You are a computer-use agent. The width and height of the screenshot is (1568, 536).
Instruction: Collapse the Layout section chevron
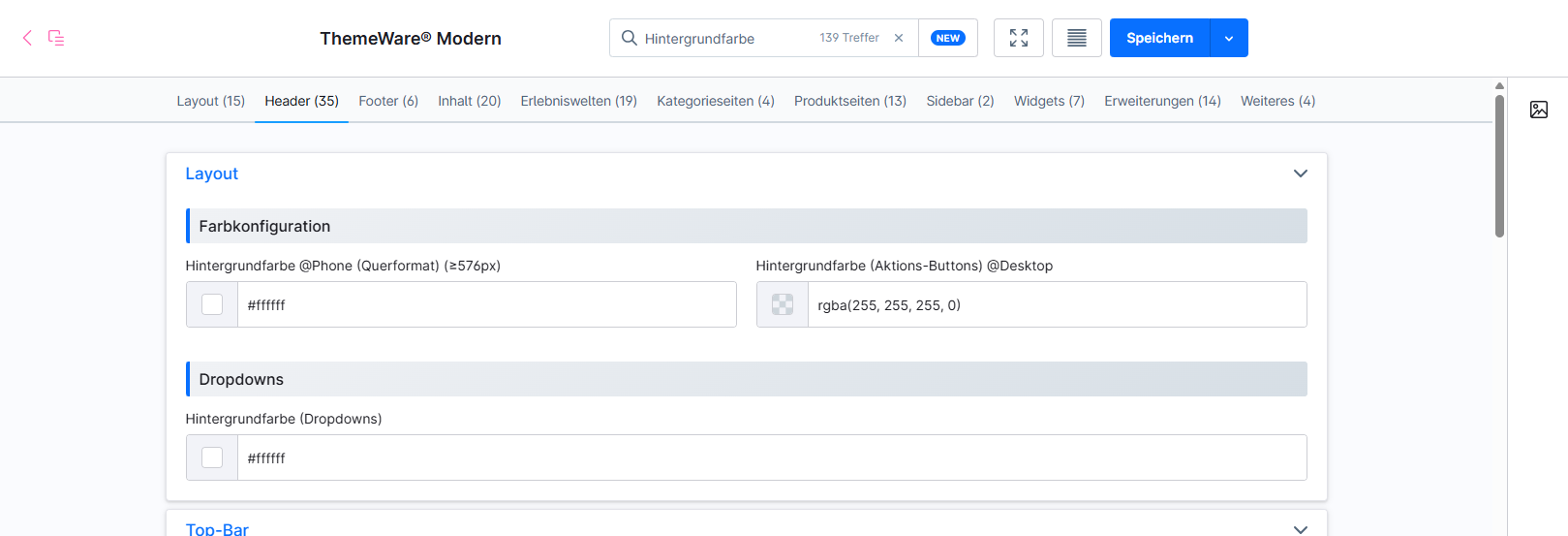pyautogui.click(x=1300, y=173)
